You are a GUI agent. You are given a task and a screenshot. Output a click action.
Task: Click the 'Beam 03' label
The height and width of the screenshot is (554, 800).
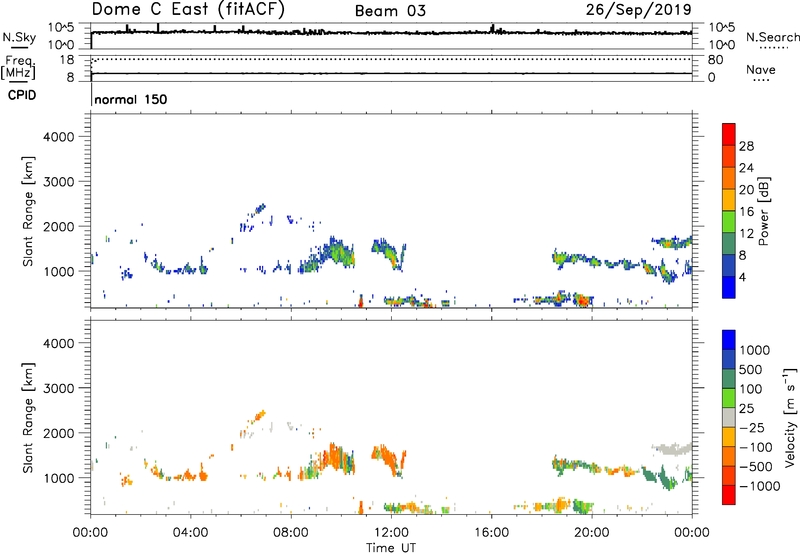[x=390, y=11]
